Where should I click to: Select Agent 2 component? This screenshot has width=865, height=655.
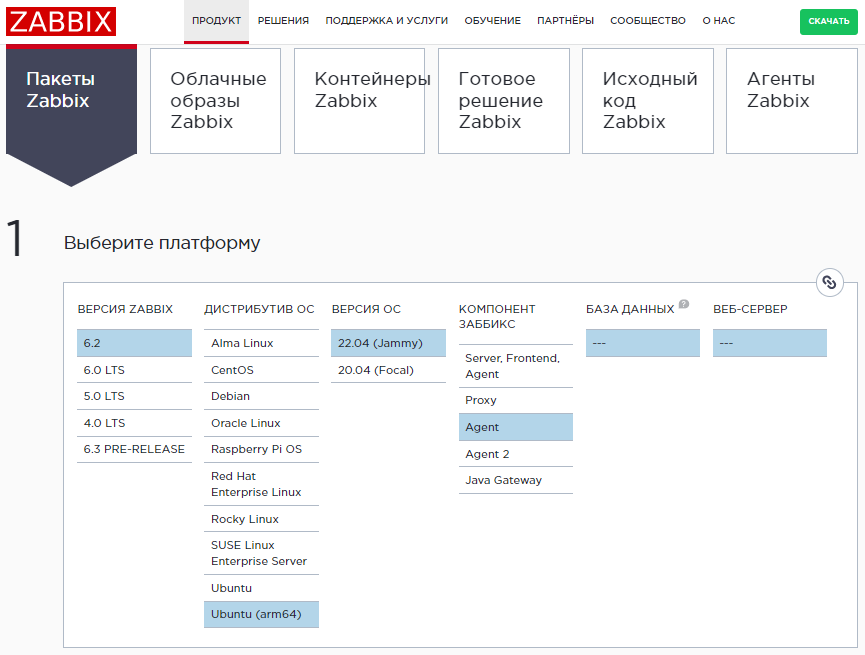tap(516, 454)
